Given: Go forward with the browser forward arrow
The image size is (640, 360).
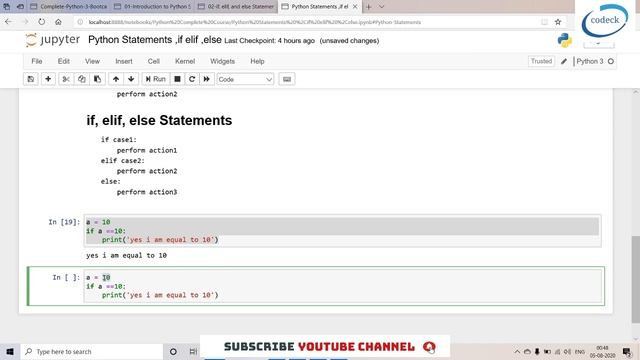Looking at the screenshot, I should (25, 22).
